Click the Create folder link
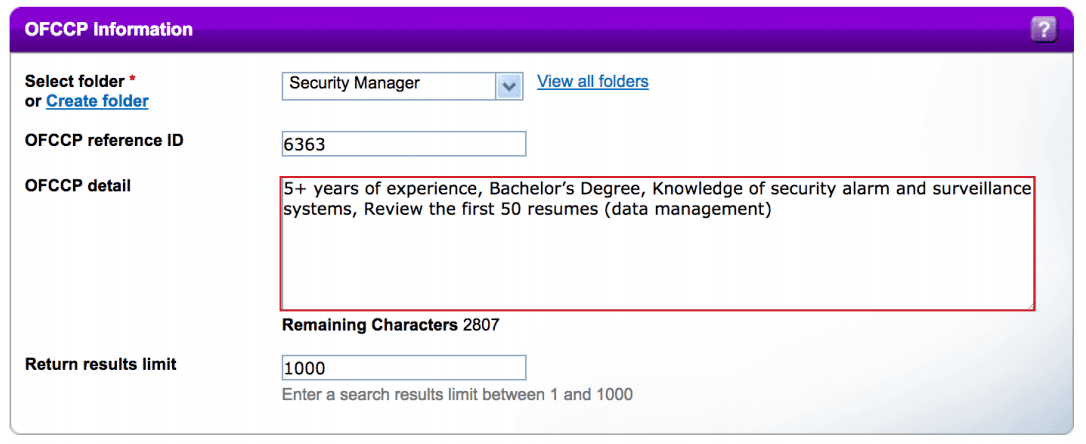This screenshot has width=1086, height=444. [97, 101]
